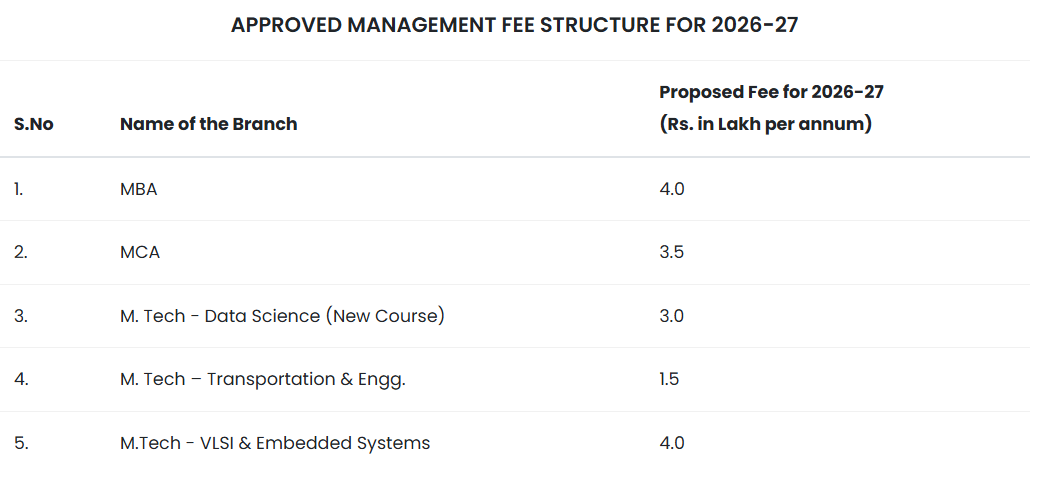Click M. Tech – Transportation & Engg. branch
Image resolution: width=1043 pixels, height=483 pixels.
(x=262, y=379)
